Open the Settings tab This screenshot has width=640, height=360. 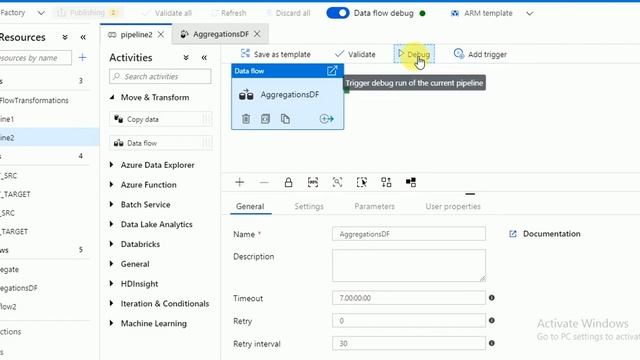[x=309, y=207]
